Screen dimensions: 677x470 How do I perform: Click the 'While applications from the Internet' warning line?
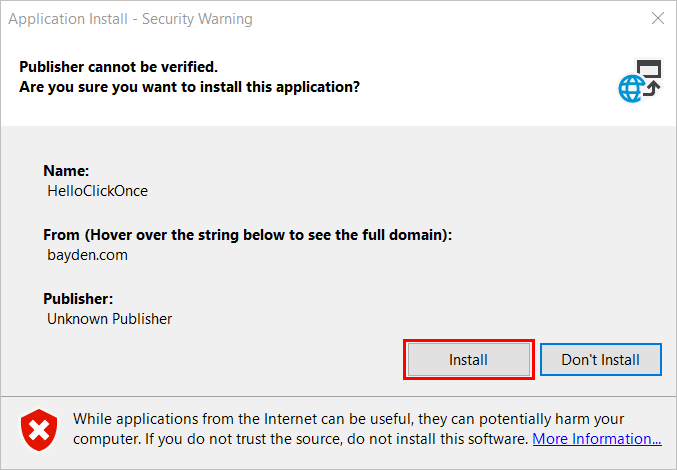[348, 419]
